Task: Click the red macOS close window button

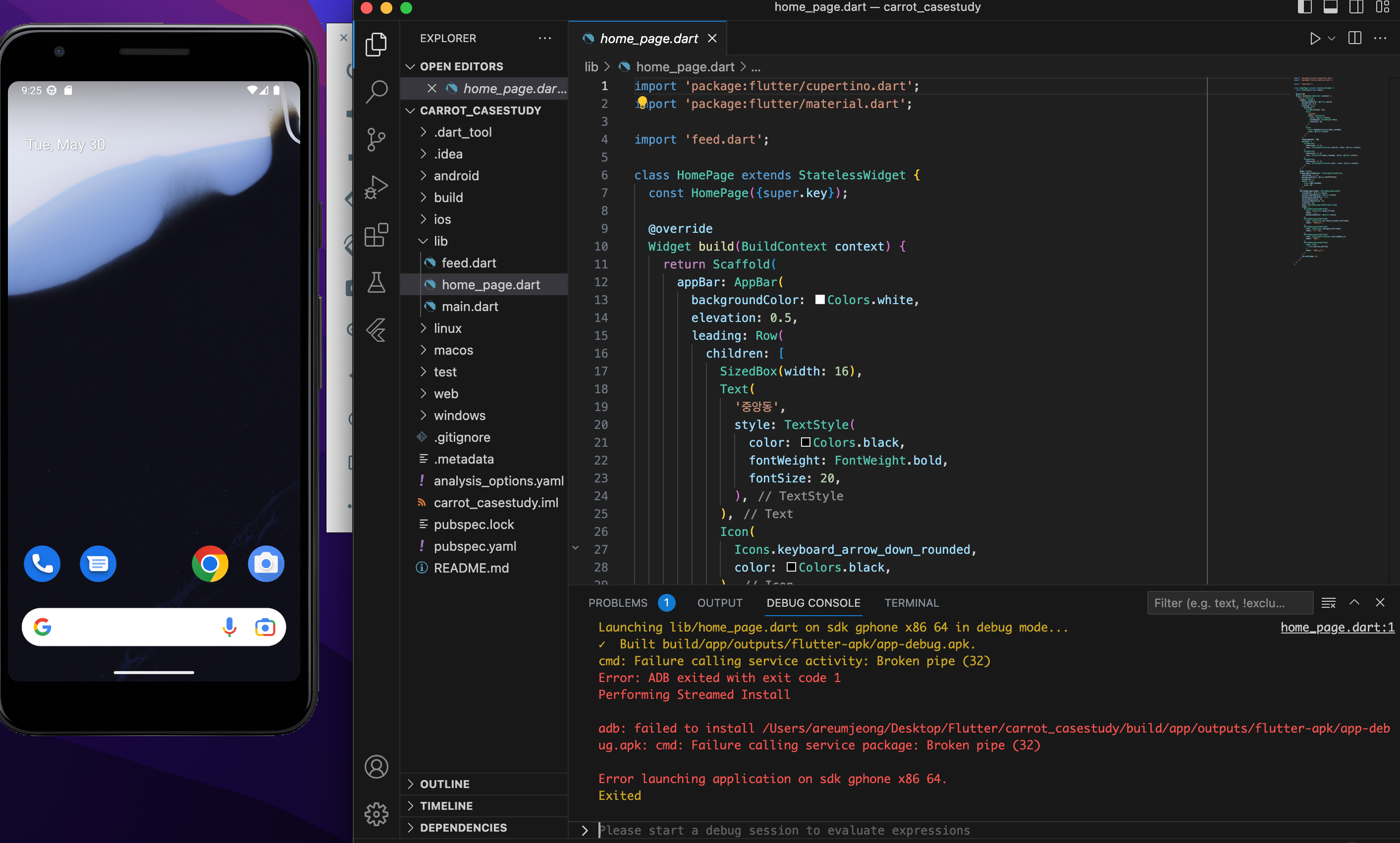Action: 367,7
